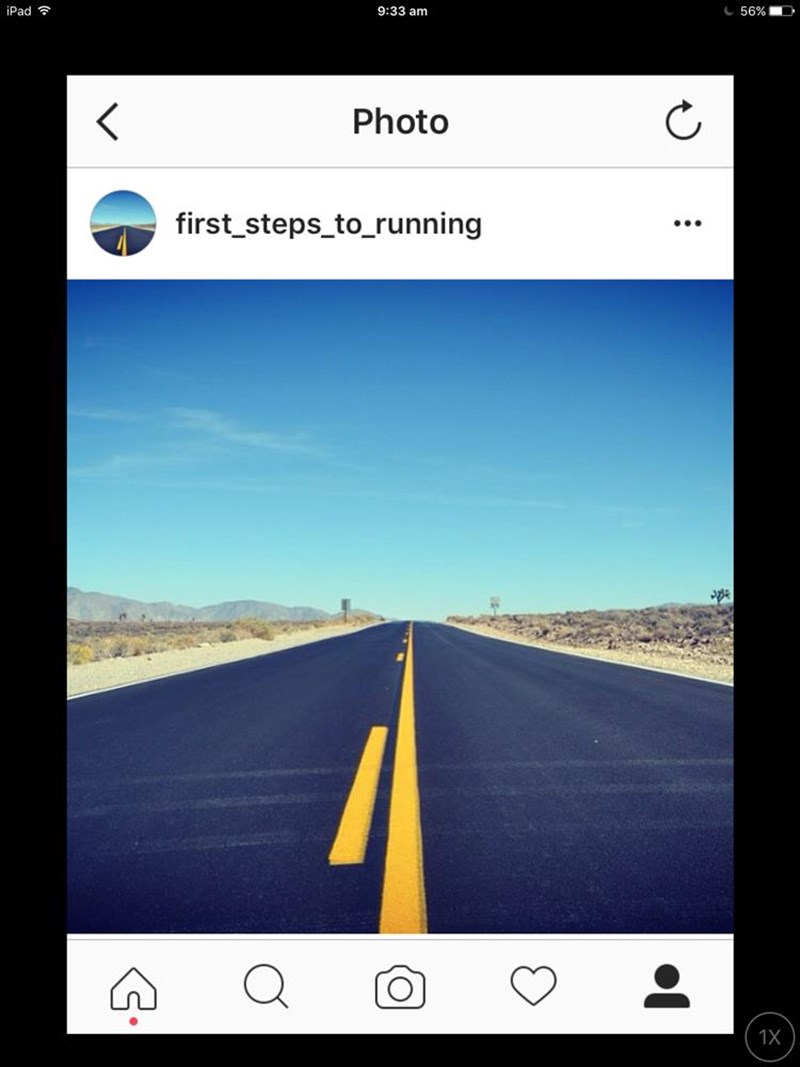Open the profile person tab

(667, 986)
